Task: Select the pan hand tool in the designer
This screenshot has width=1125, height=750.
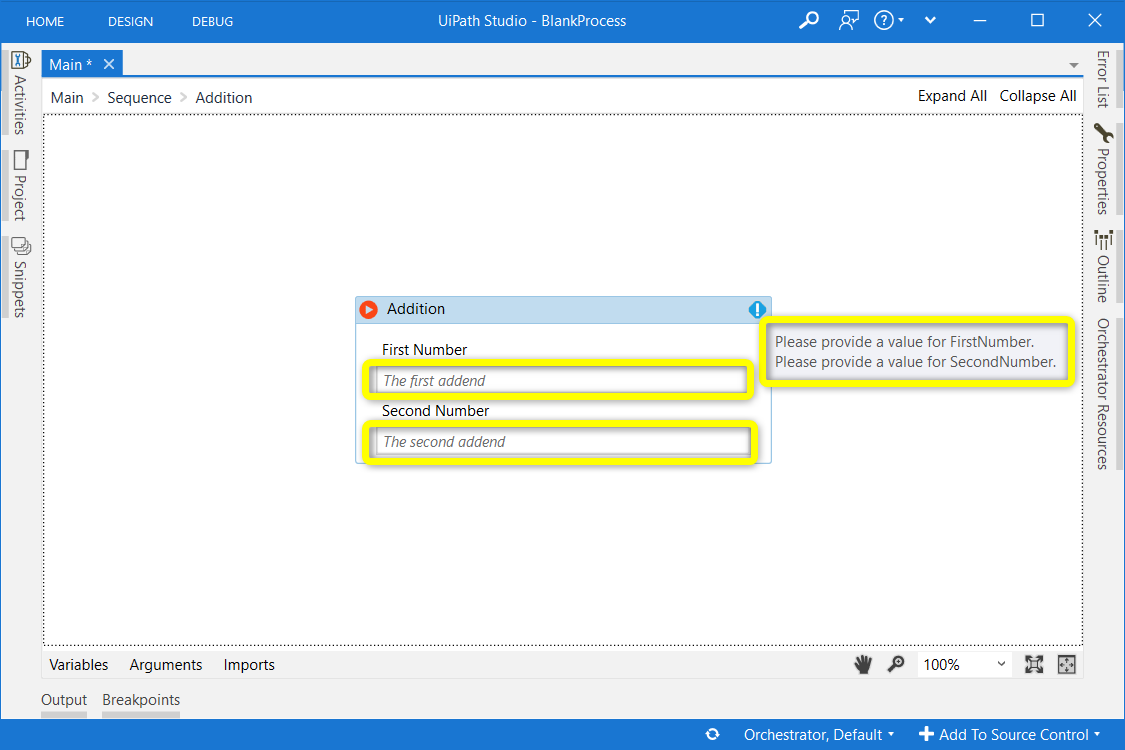Action: 863,663
